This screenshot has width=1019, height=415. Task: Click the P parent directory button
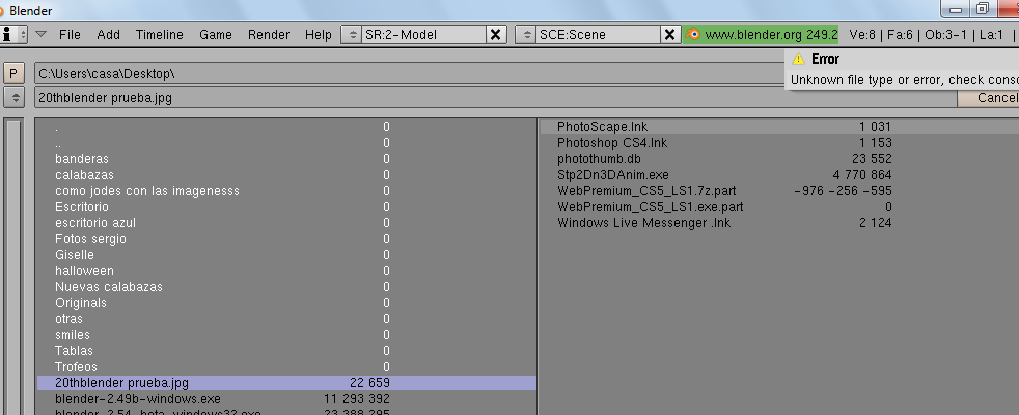(x=13, y=73)
